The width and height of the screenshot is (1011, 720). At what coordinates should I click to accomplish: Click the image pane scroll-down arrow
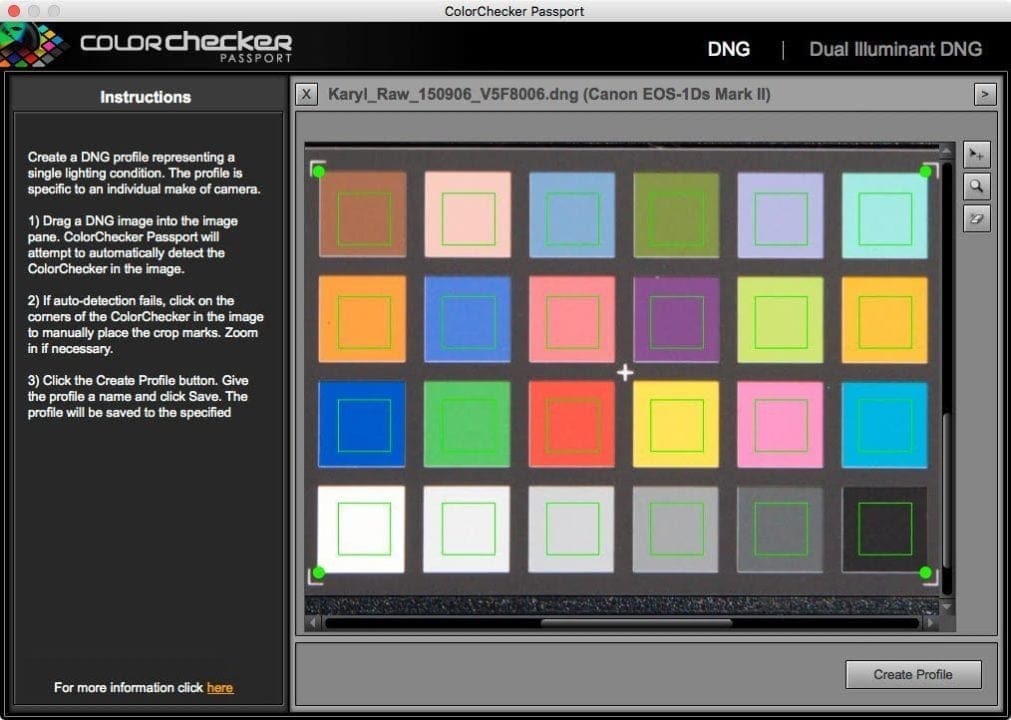tap(946, 607)
